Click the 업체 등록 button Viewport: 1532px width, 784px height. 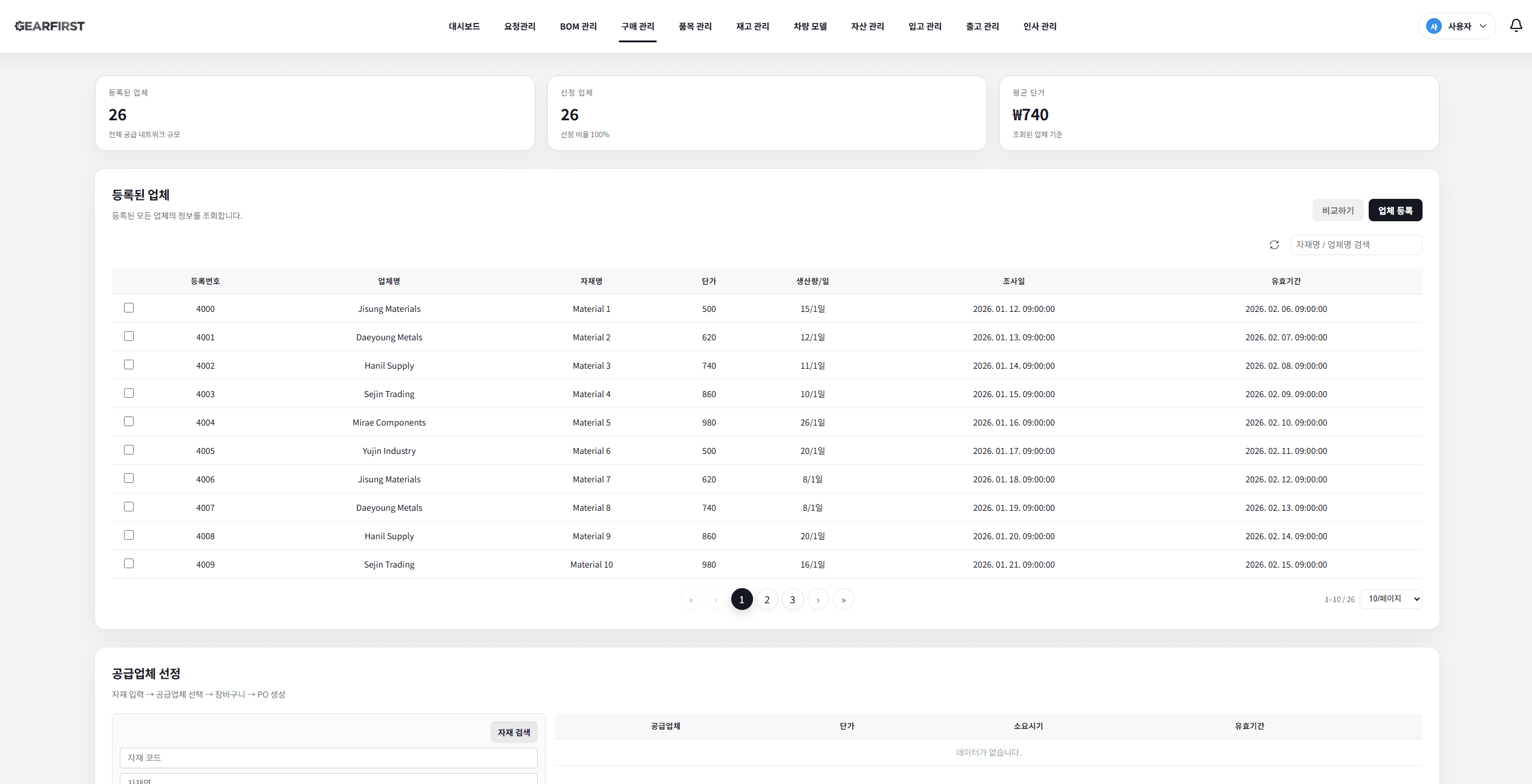pyautogui.click(x=1395, y=210)
